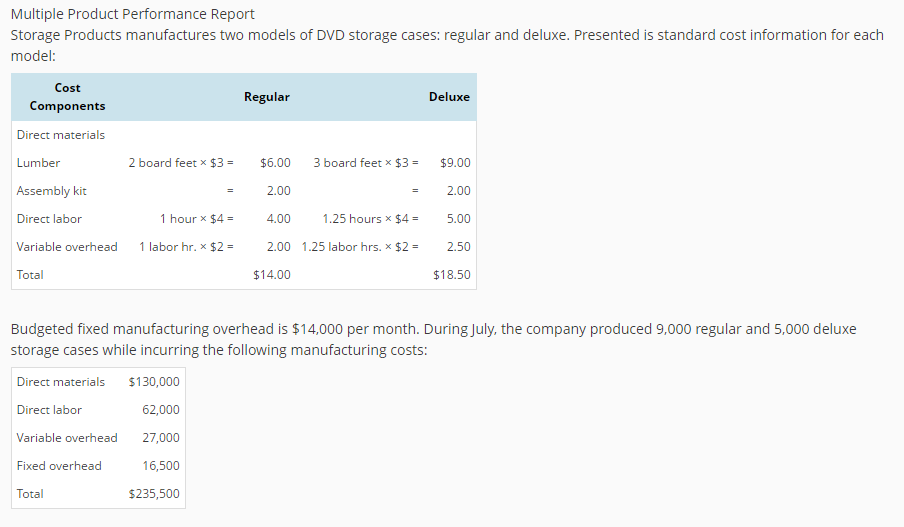
Task: Click the 'Budgeted fixed manufacturing overhead' paragraph
Action: click(432, 339)
